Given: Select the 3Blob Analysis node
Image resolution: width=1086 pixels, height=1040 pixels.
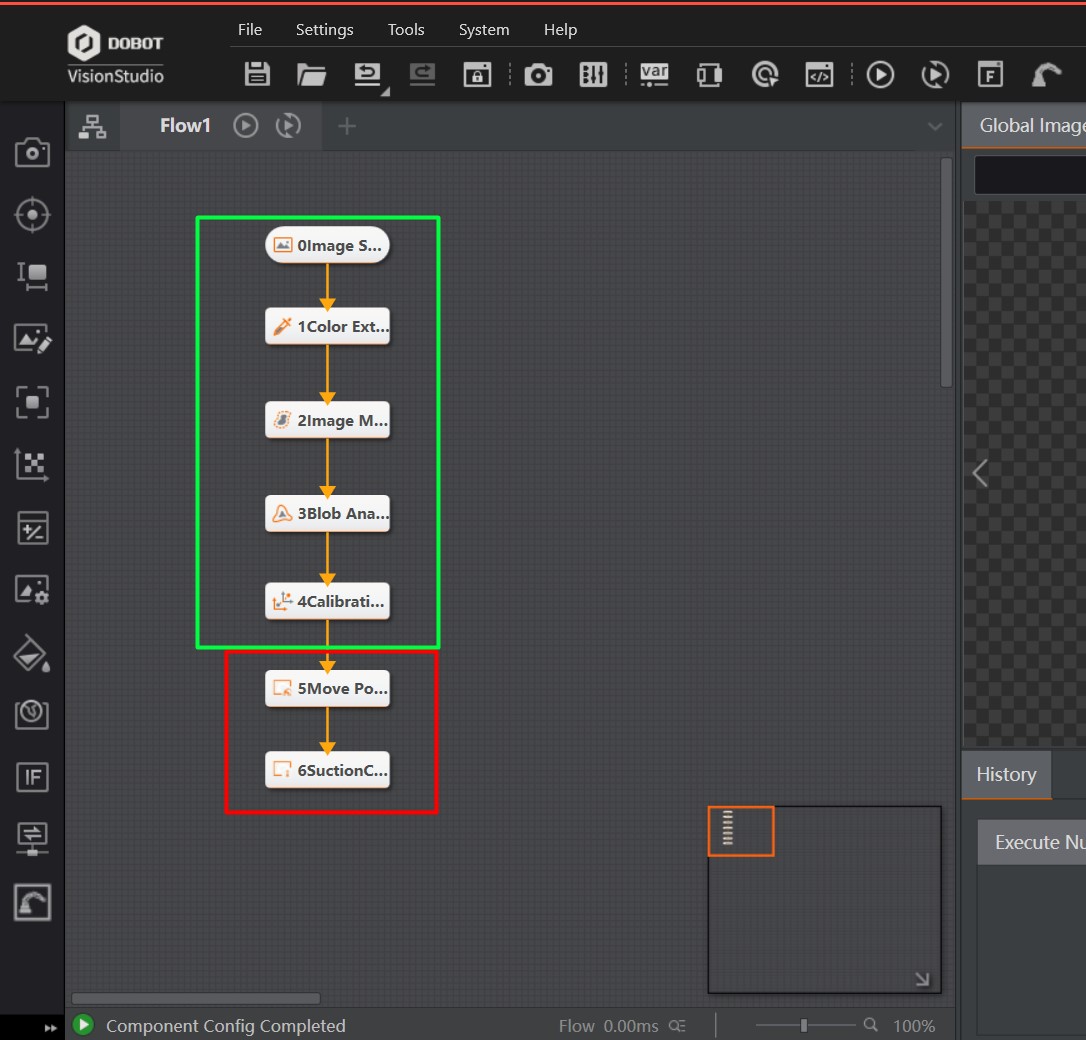Looking at the screenshot, I should (x=327, y=514).
